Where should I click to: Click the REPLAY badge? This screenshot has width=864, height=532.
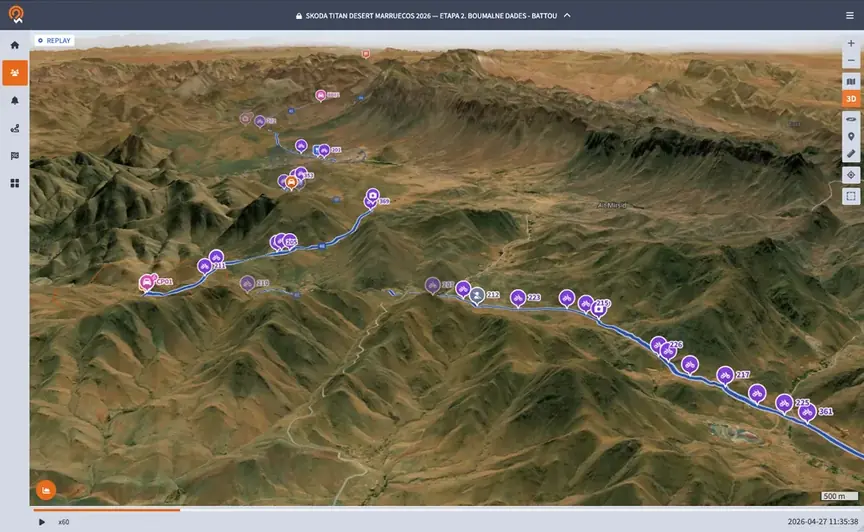[54, 40]
